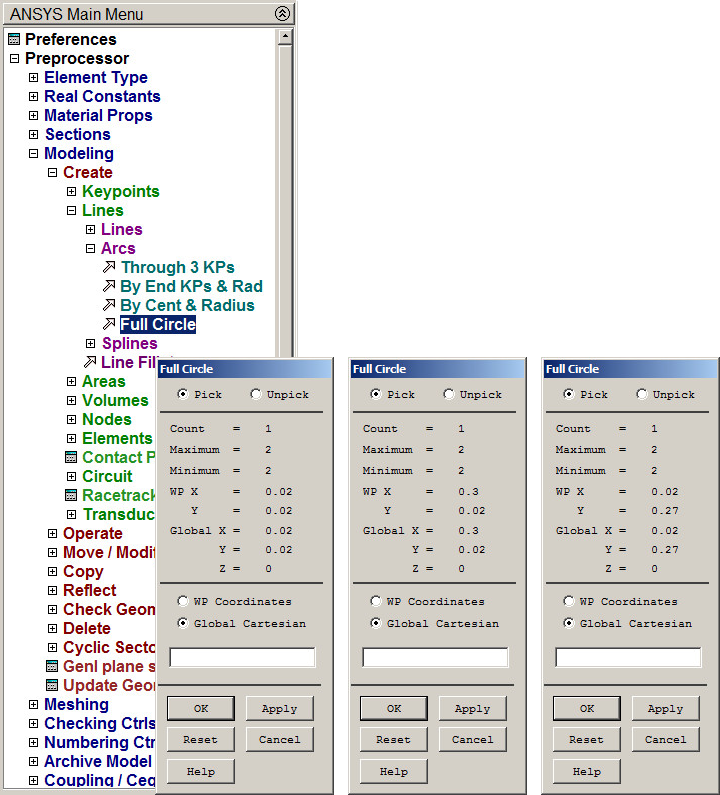Open the Material Props menu item
The height and width of the screenshot is (795, 720).
coord(98,115)
